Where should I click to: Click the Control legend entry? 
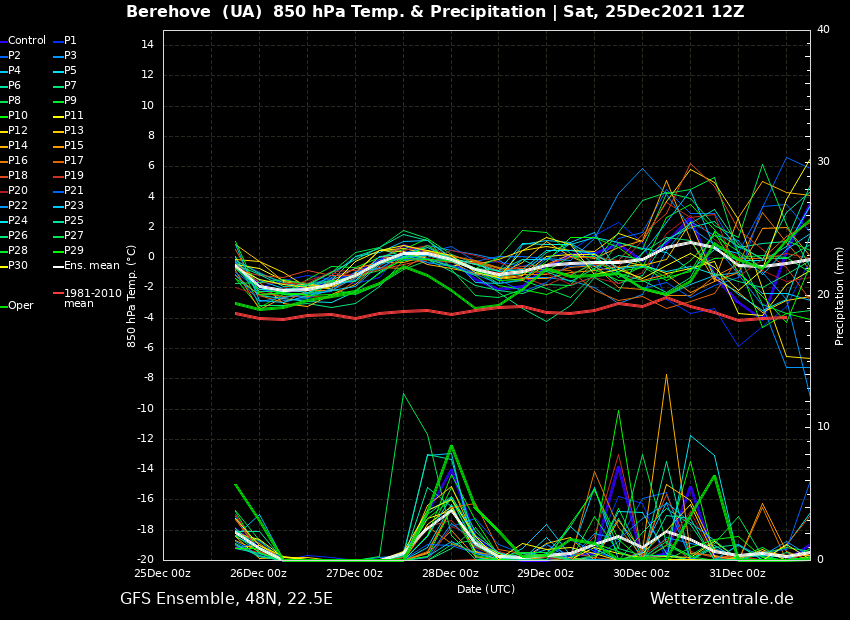pyautogui.click(x=27, y=41)
